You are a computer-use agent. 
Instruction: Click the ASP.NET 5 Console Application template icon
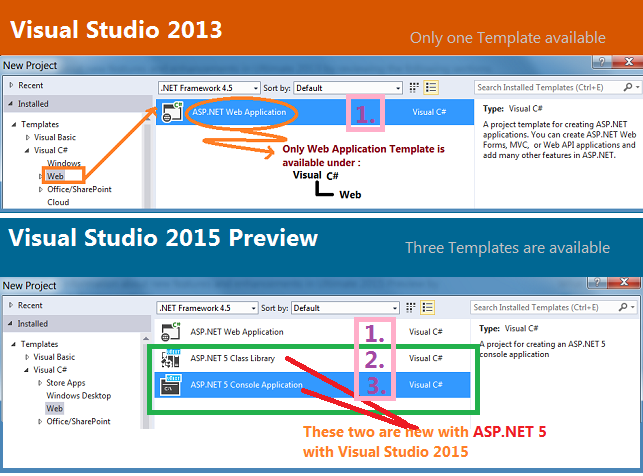[x=171, y=385]
